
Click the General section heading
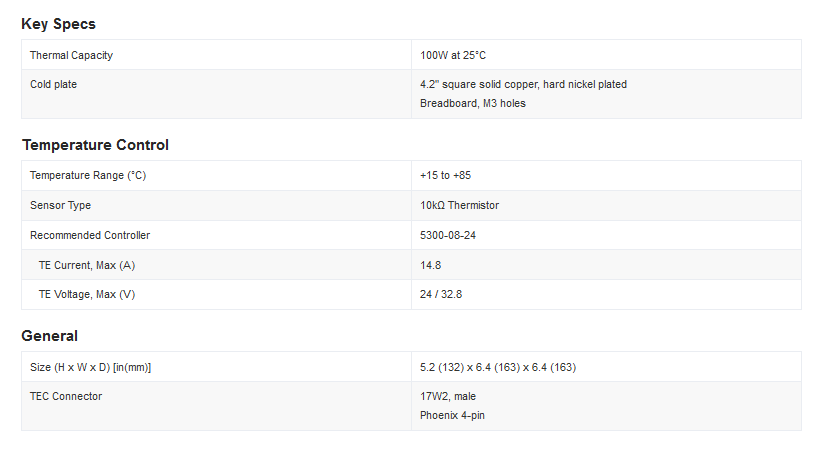pyautogui.click(x=49, y=336)
